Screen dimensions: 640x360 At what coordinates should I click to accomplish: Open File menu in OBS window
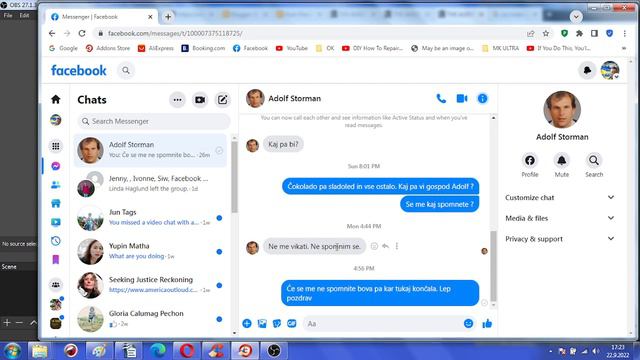(8, 16)
